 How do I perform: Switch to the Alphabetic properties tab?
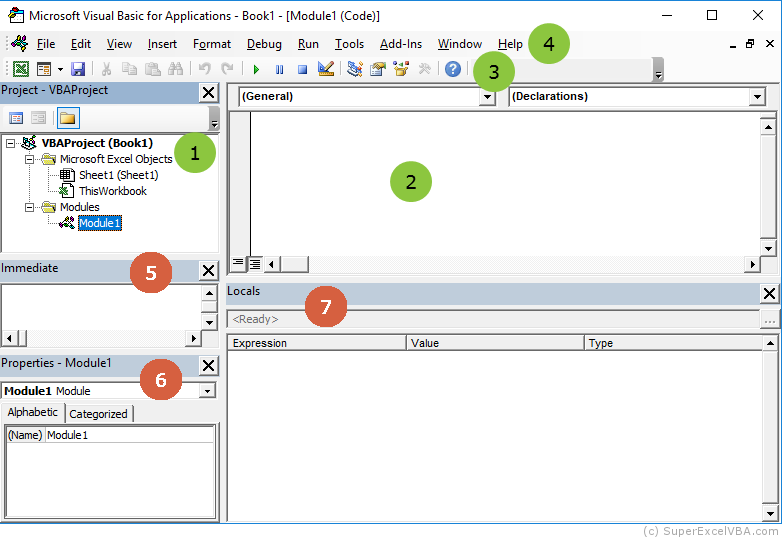(x=32, y=412)
